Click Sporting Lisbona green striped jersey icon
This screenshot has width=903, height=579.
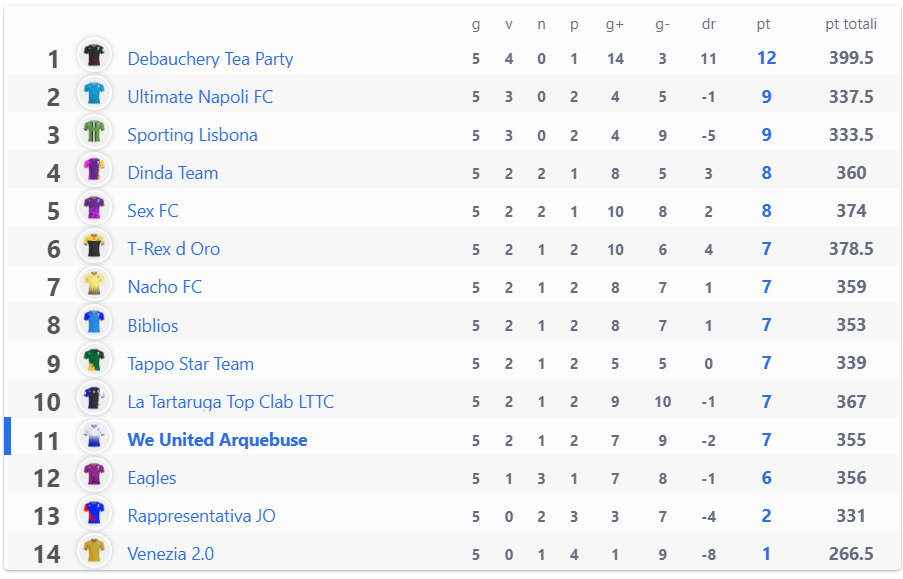tap(94, 131)
